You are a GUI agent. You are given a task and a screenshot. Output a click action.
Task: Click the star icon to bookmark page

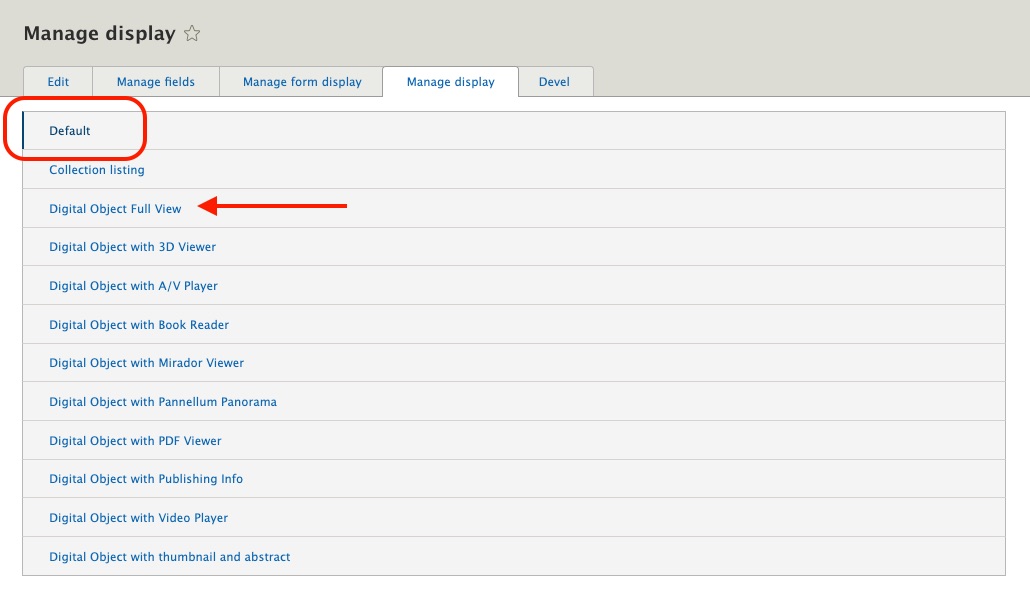[192, 34]
